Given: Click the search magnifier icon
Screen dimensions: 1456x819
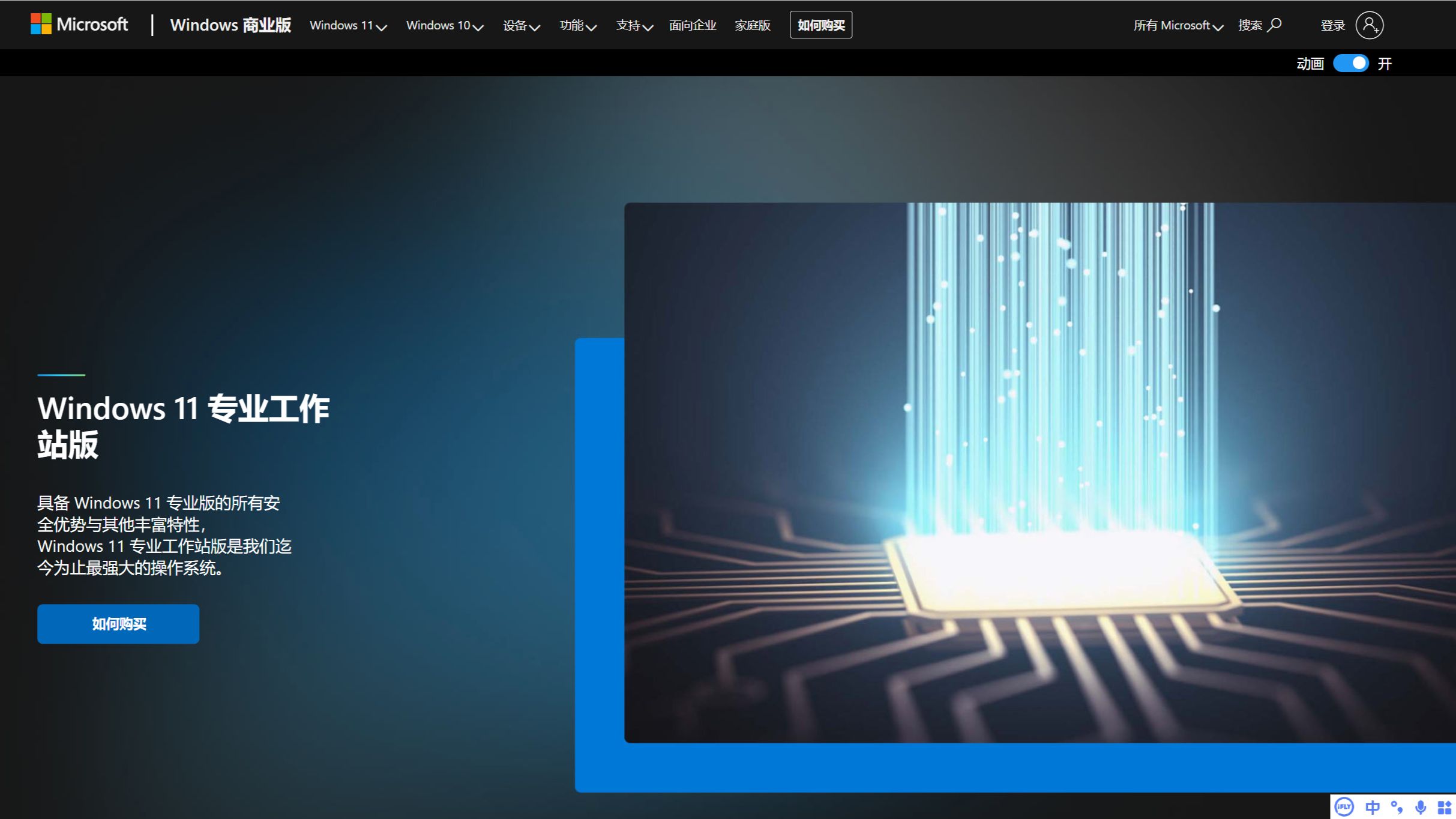Looking at the screenshot, I should (x=1274, y=25).
